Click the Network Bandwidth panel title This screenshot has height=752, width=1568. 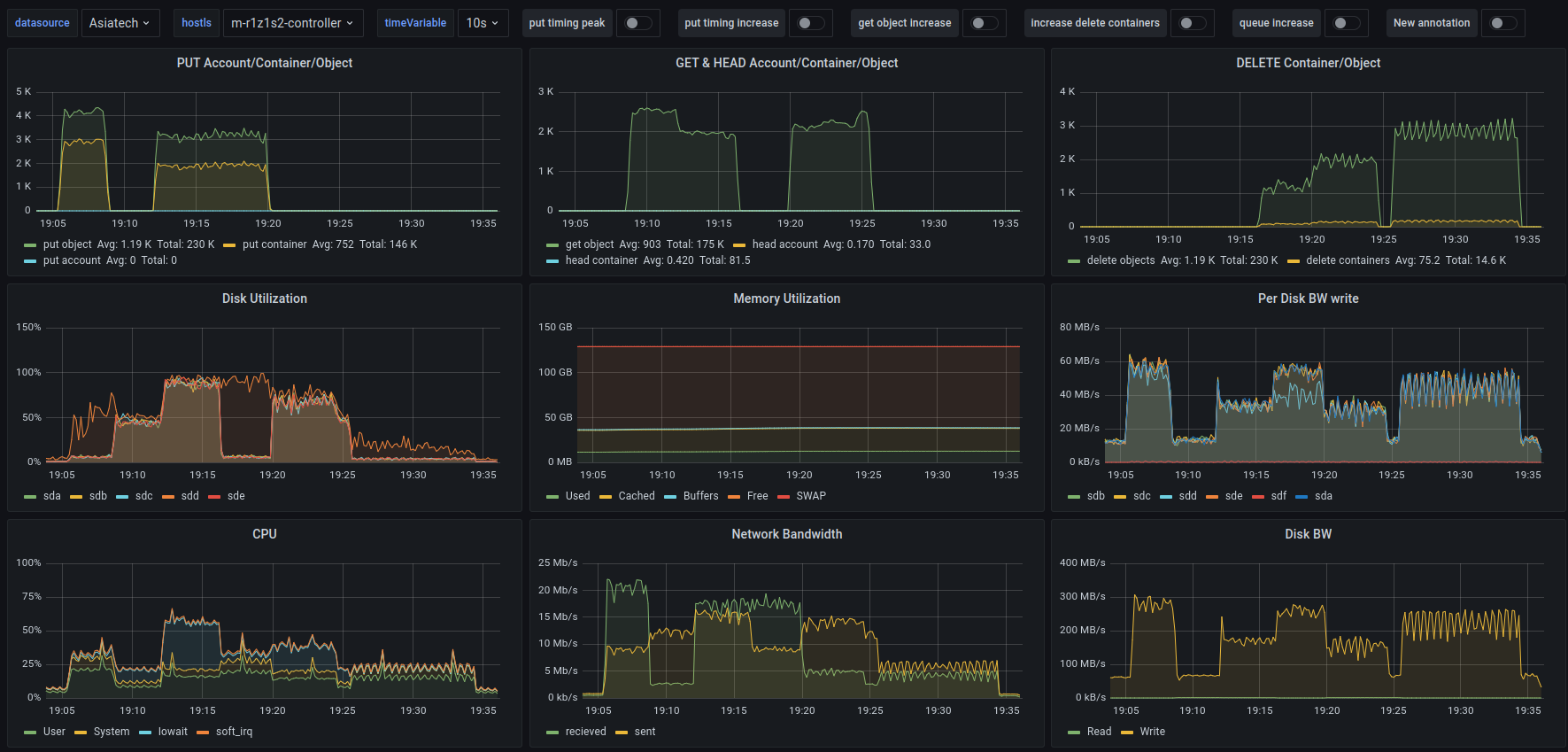point(786,534)
